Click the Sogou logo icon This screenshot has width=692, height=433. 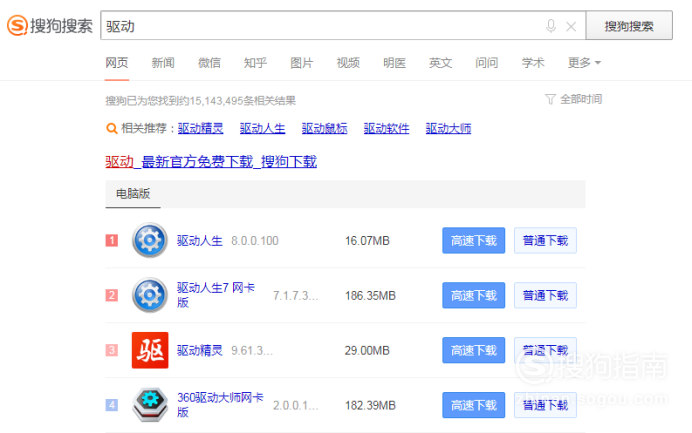[17, 25]
